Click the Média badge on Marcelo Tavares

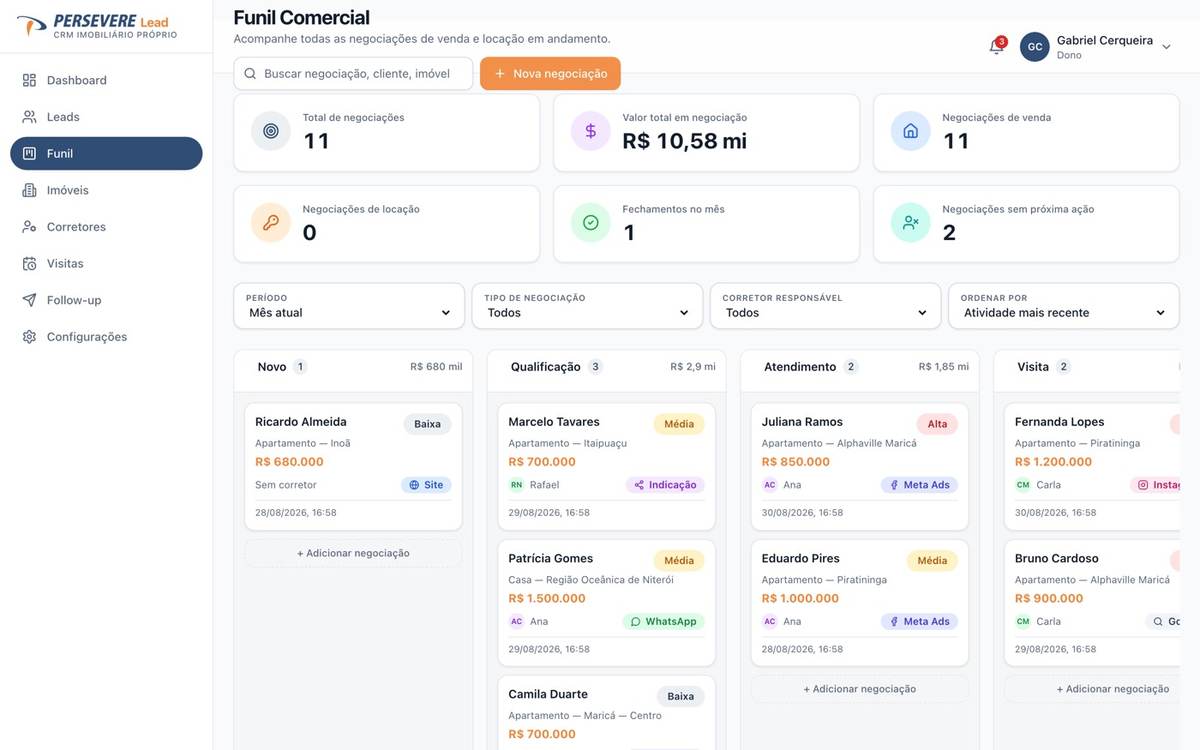pos(679,424)
